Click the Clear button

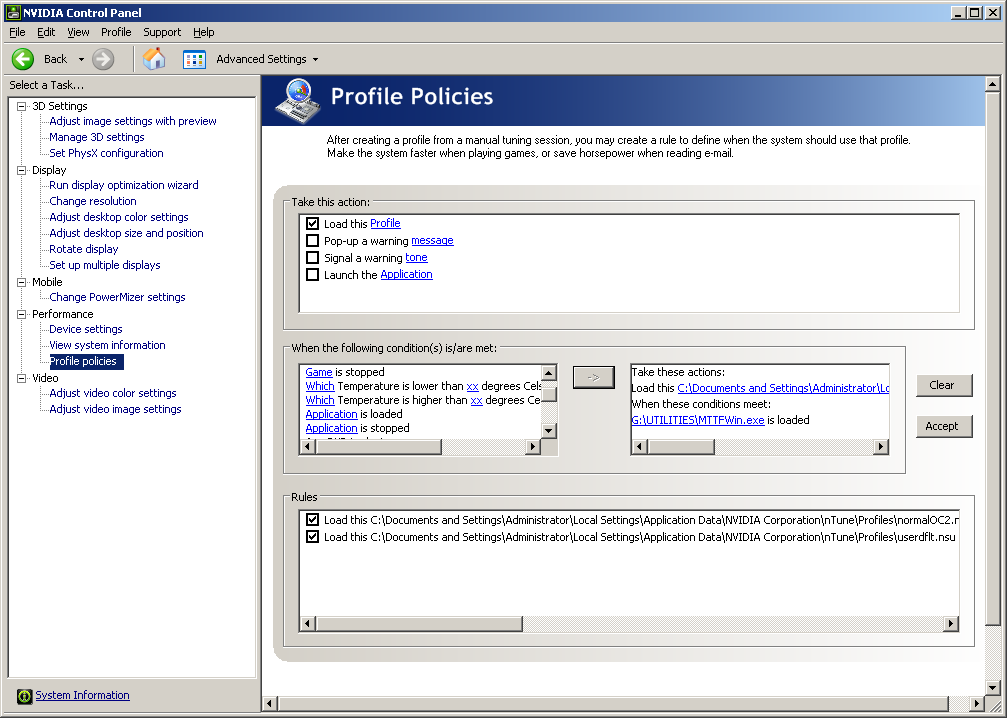[x=944, y=385]
